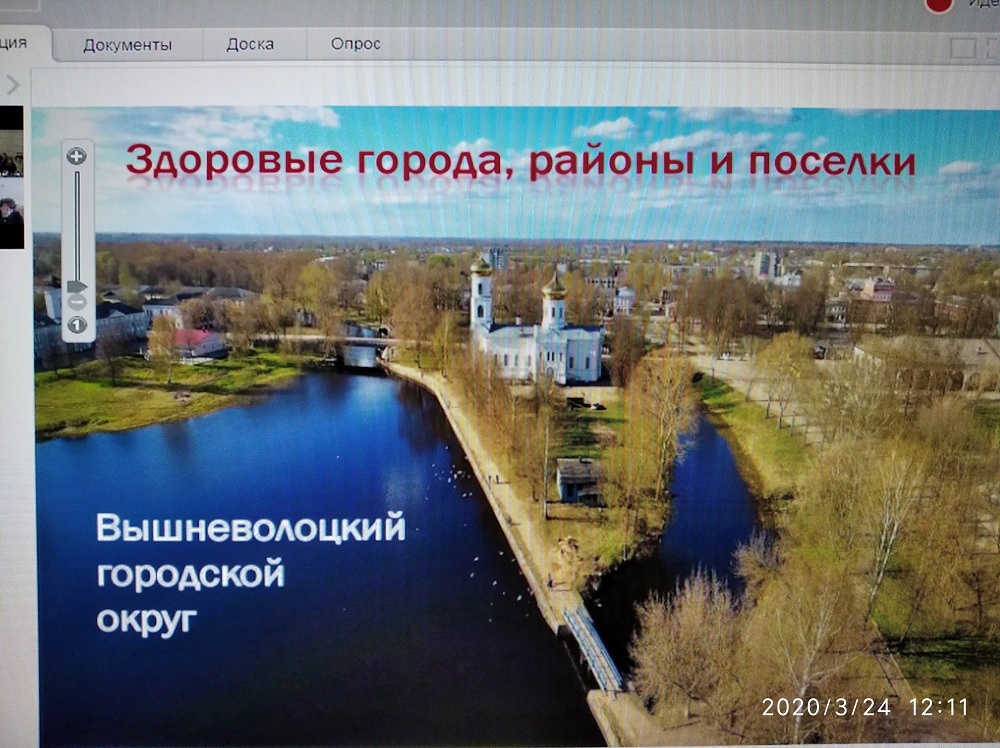Click the red recording indicator
This screenshot has width=1000, height=748.
pyautogui.click(x=938, y=5)
